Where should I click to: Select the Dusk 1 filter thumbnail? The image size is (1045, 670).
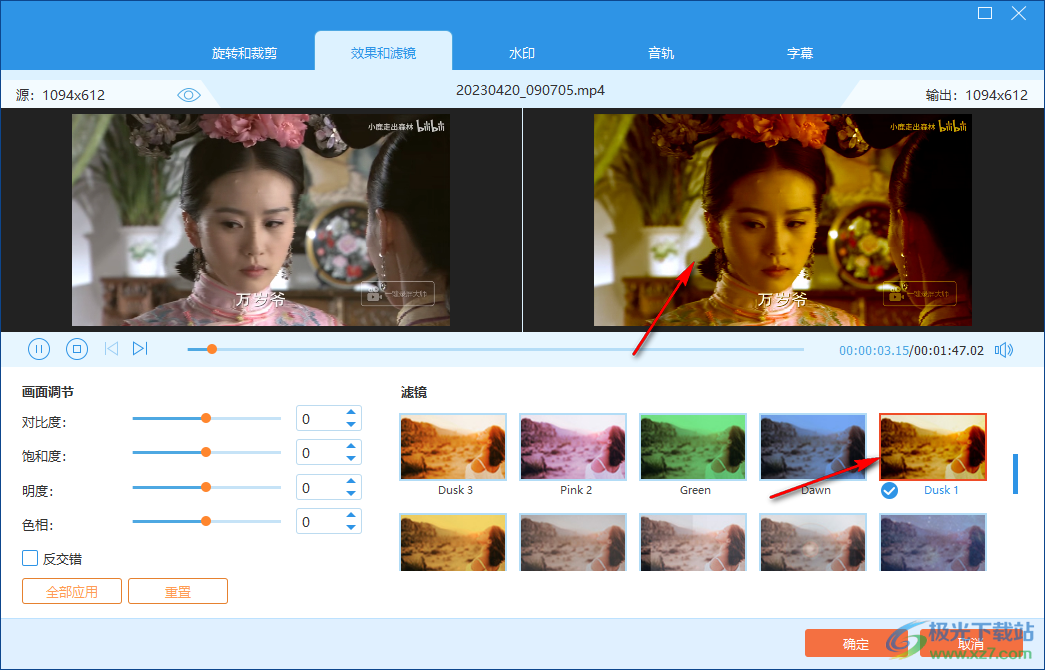pyautogui.click(x=933, y=447)
